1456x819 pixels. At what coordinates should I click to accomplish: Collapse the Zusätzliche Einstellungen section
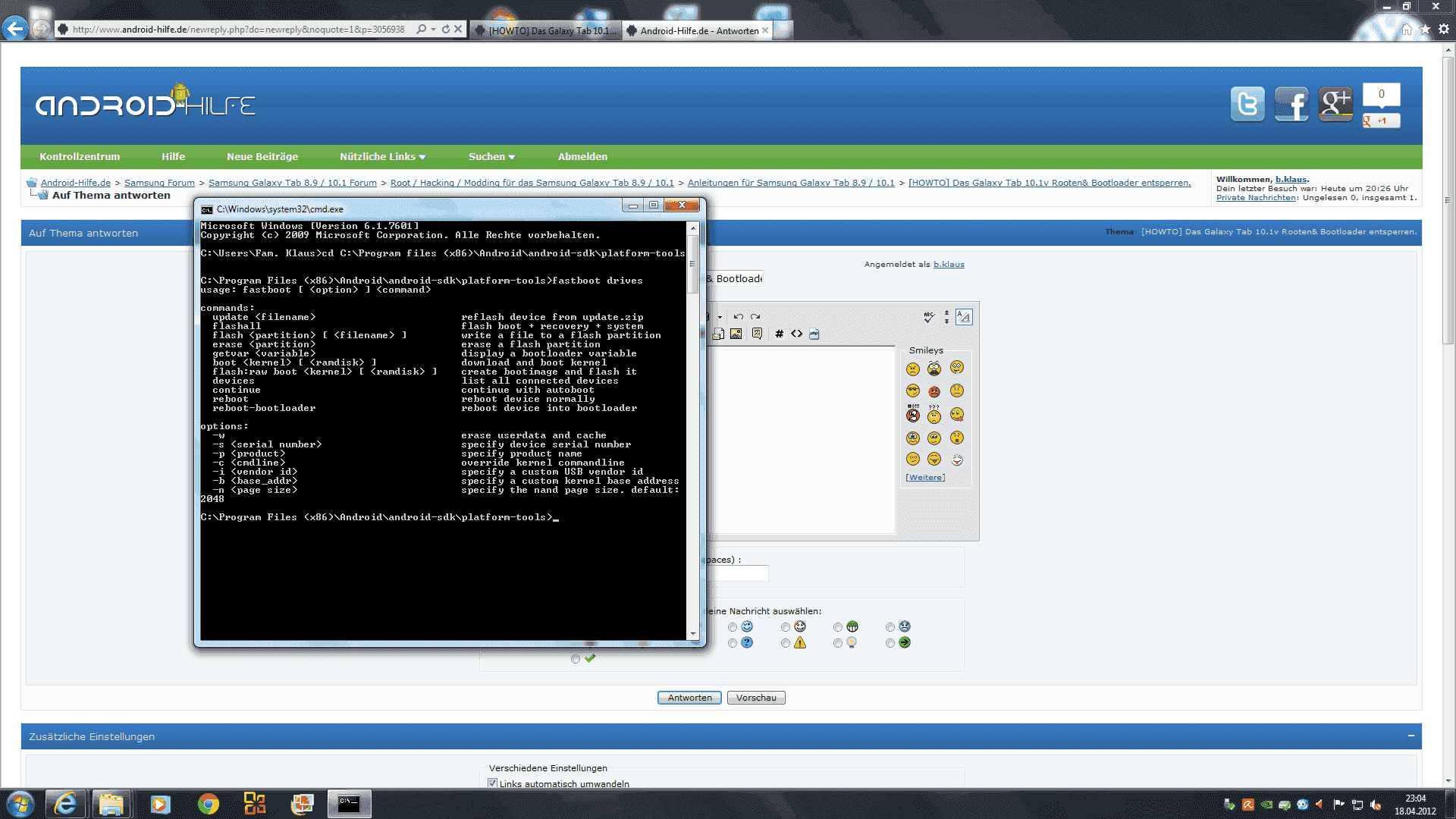1410,736
